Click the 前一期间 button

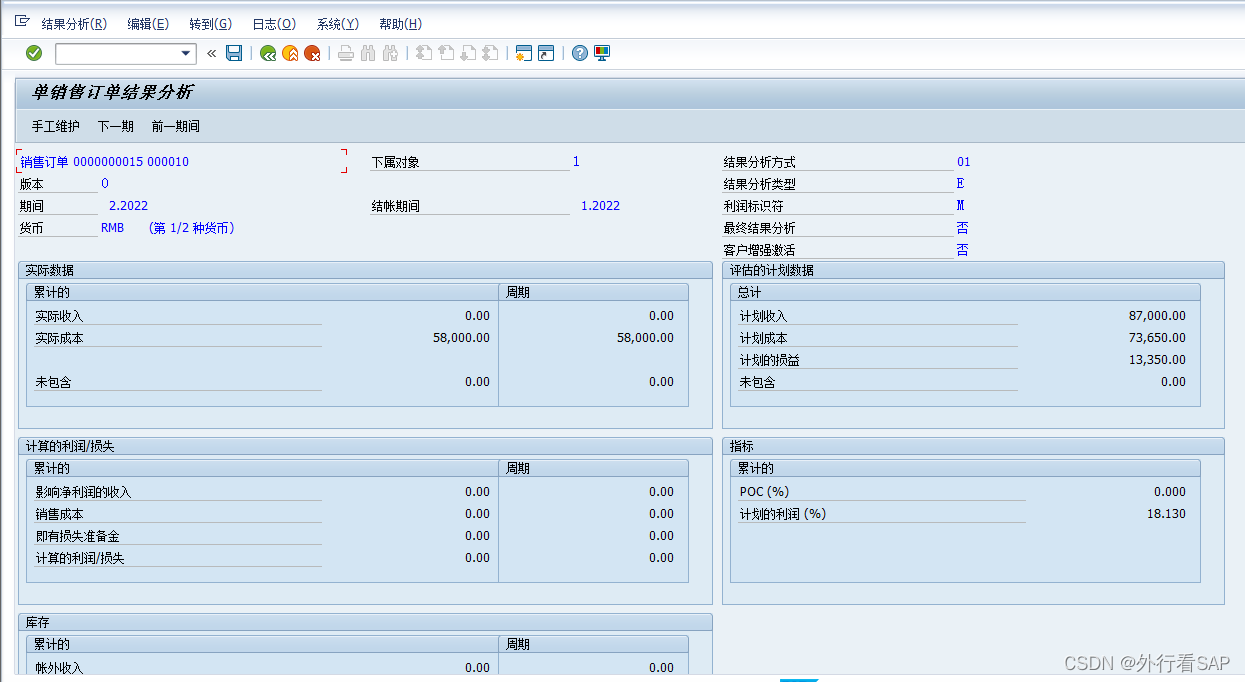coord(176,126)
